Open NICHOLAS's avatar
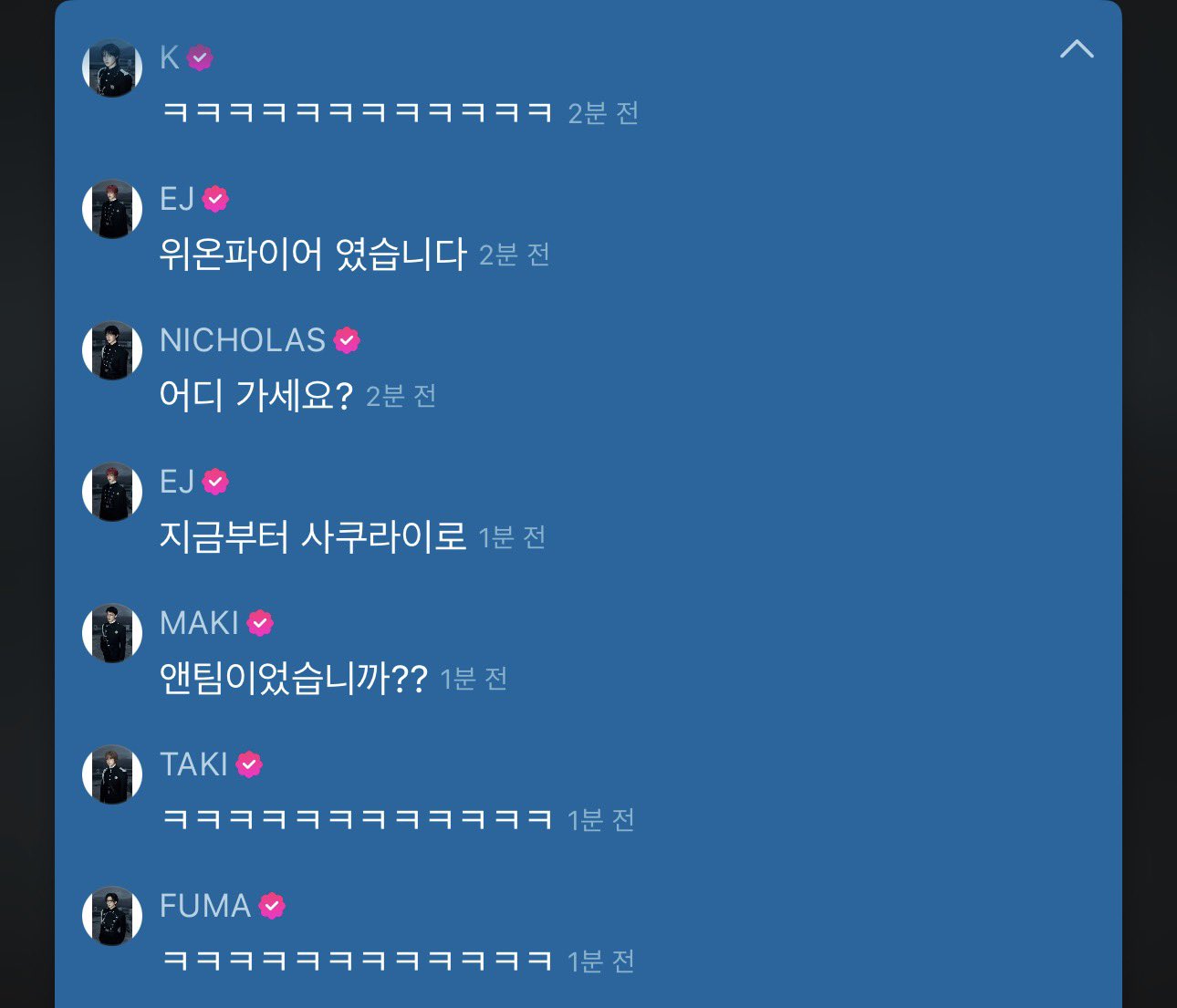1177x1008 pixels. tap(112, 350)
